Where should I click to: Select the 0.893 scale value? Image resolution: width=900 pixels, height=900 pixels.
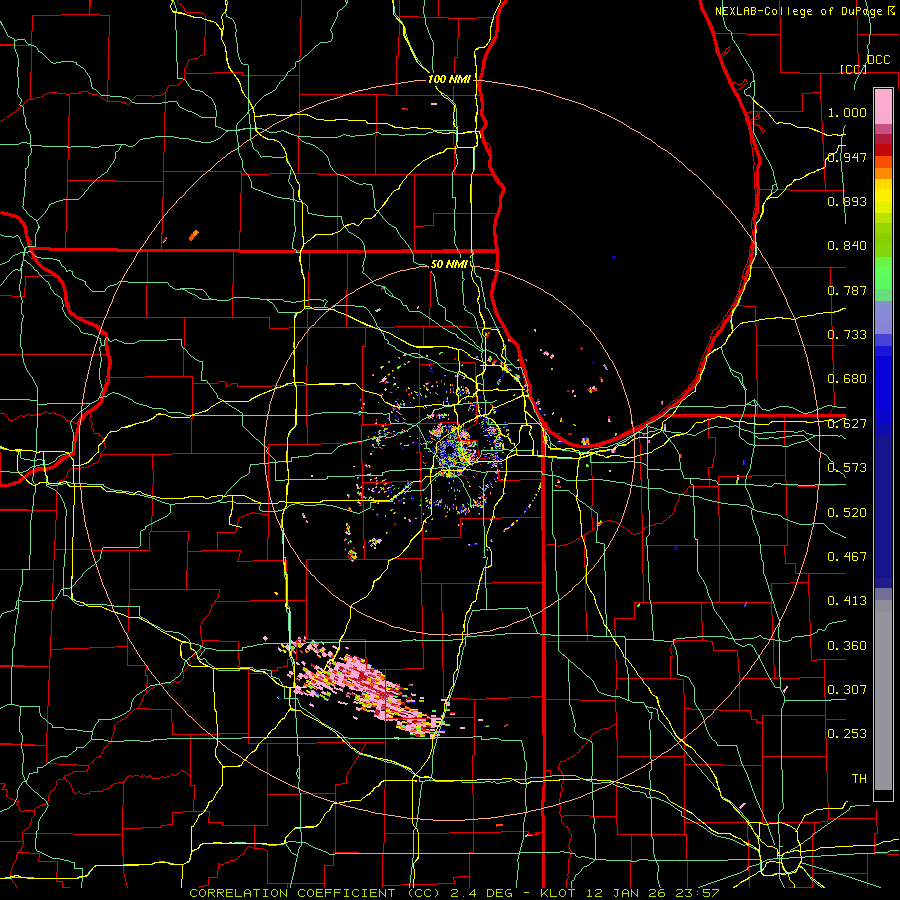point(847,201)
